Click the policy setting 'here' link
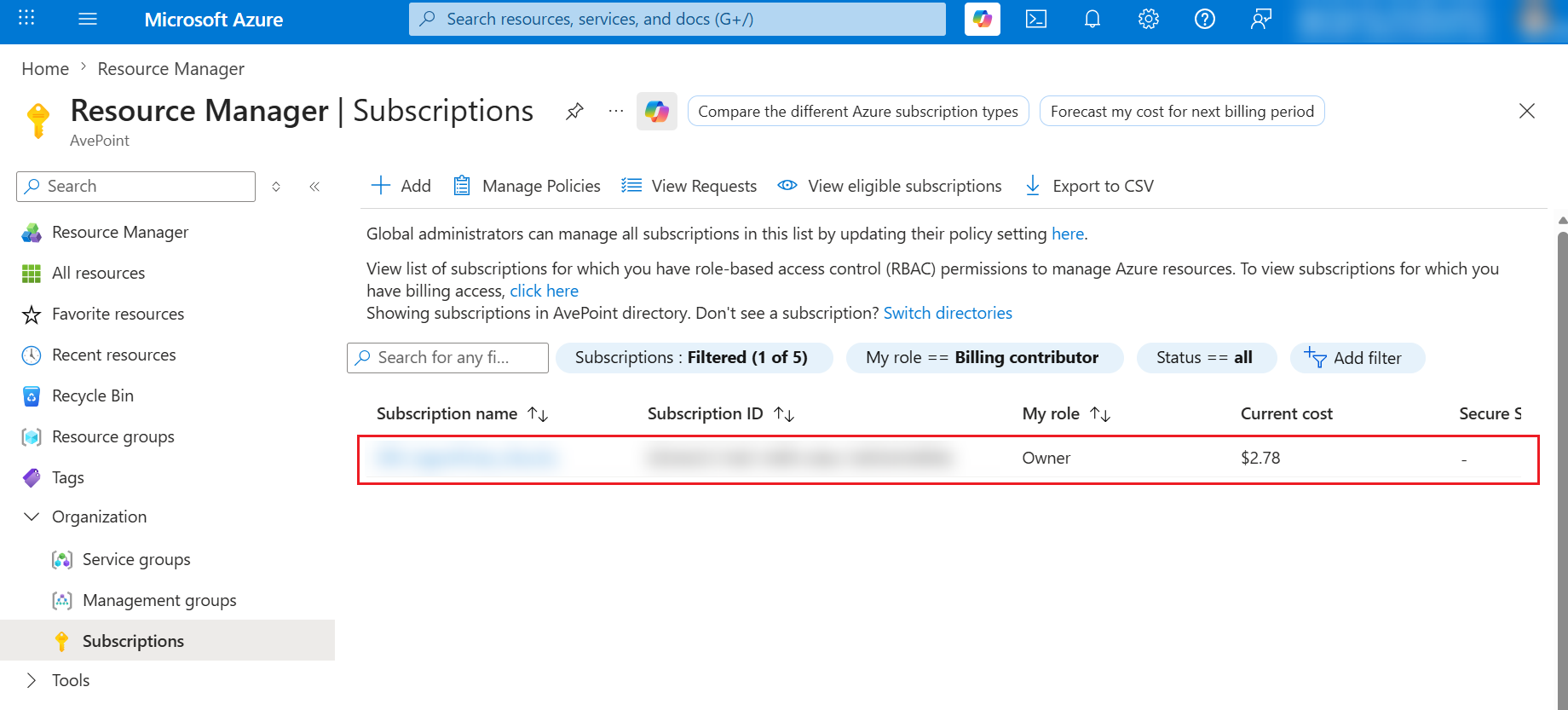The height and width of the screenshot is (710, 1568). 1068,234
